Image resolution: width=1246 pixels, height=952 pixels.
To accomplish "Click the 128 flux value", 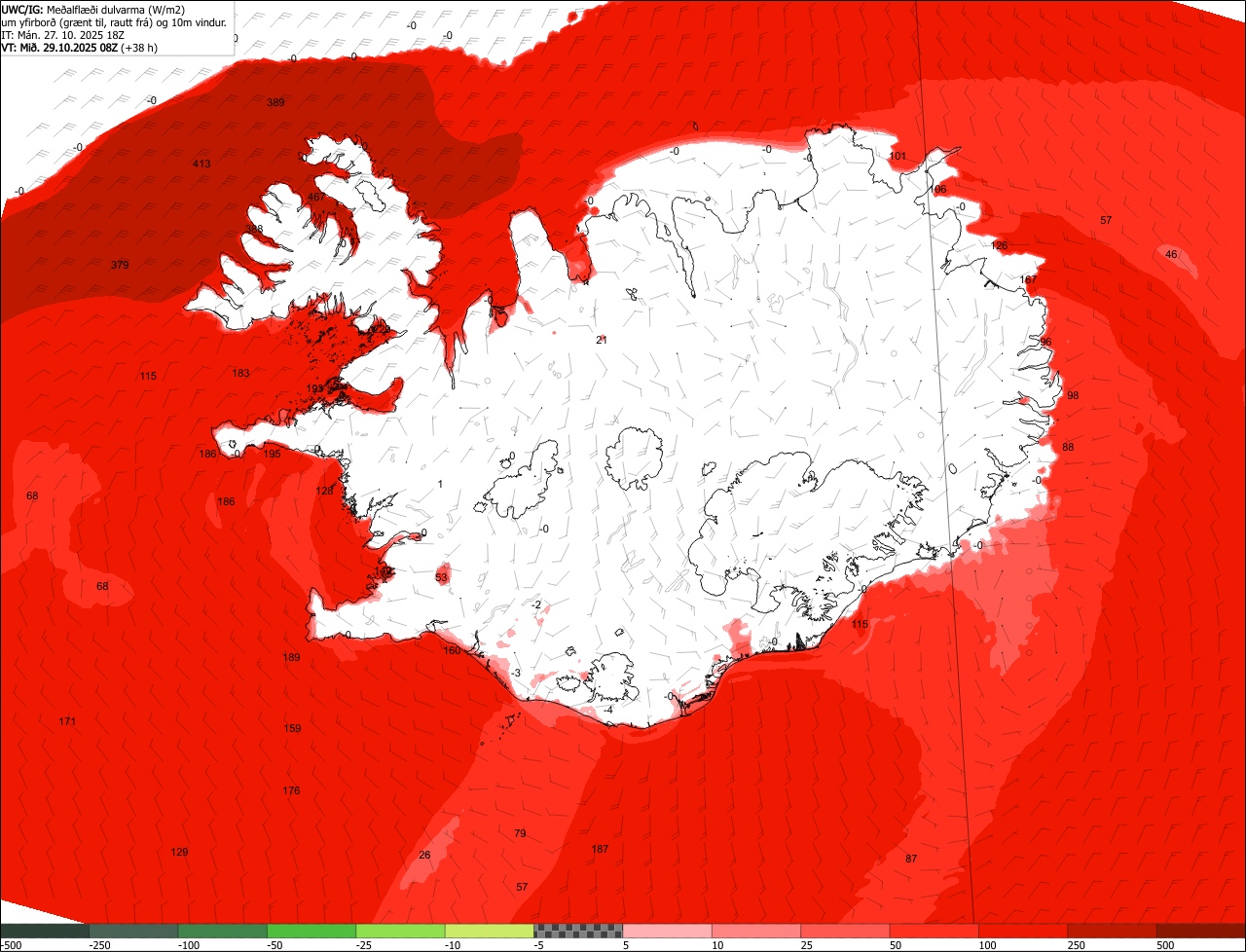I will pos(325,491).
